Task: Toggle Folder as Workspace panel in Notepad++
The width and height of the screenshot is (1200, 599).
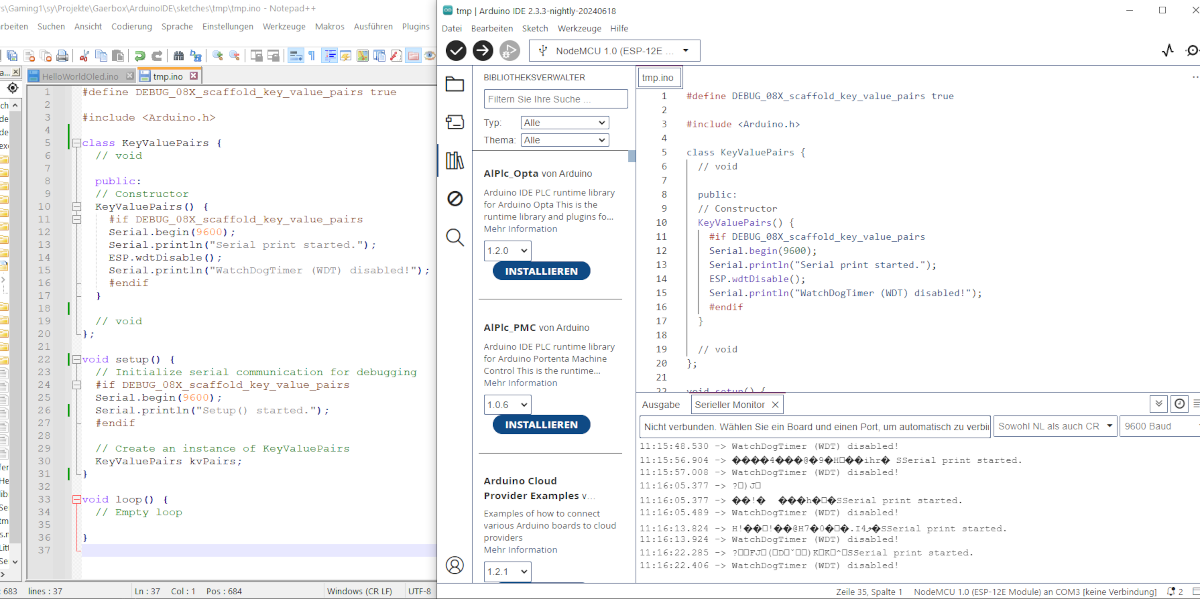Action: point(413,56)
